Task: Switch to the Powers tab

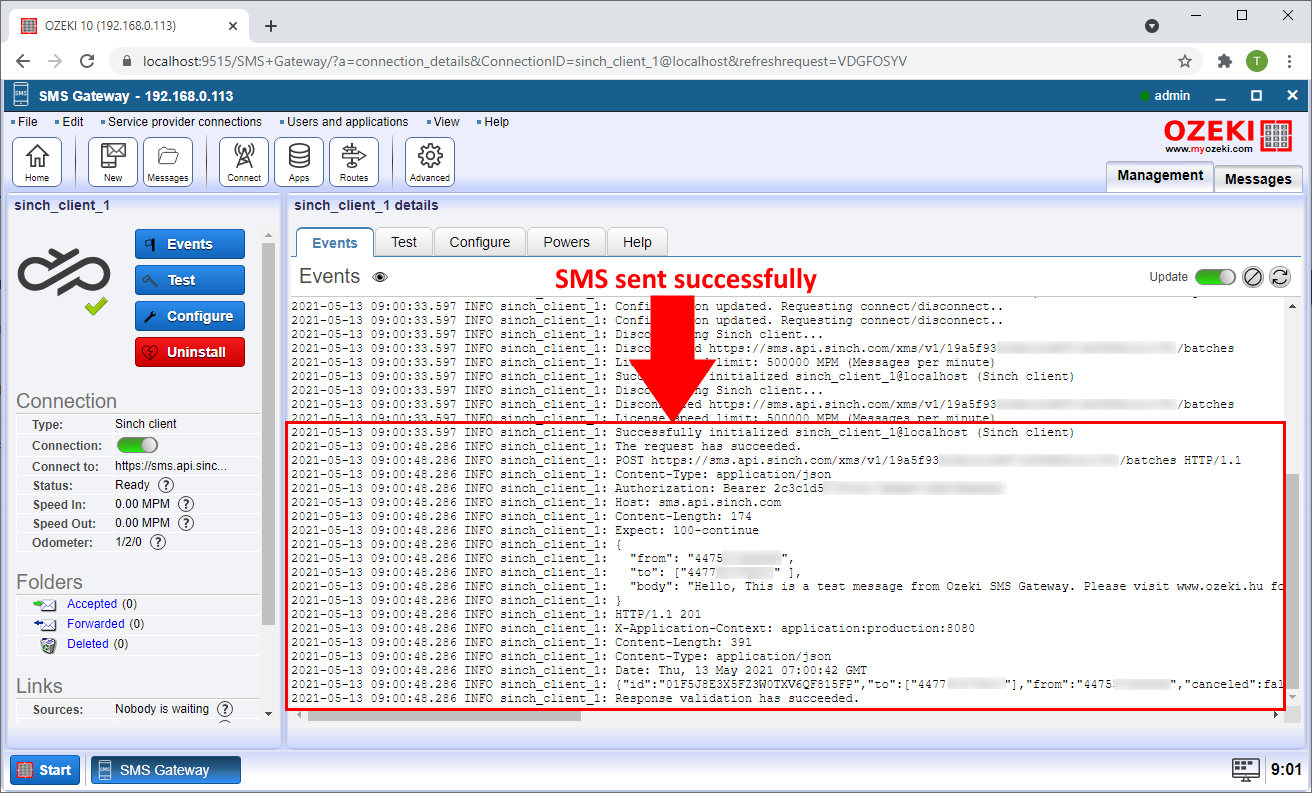Action: pyautogui.click(x=567, y=242)
